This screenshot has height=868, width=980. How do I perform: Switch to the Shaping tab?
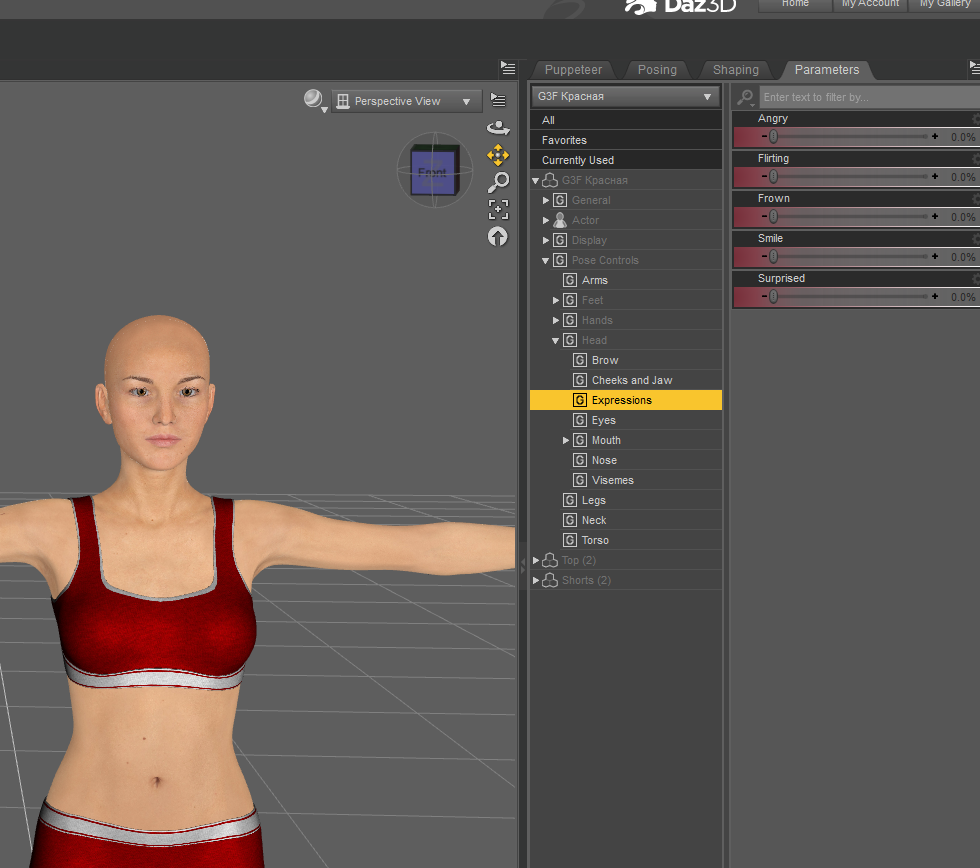[736, 70]
